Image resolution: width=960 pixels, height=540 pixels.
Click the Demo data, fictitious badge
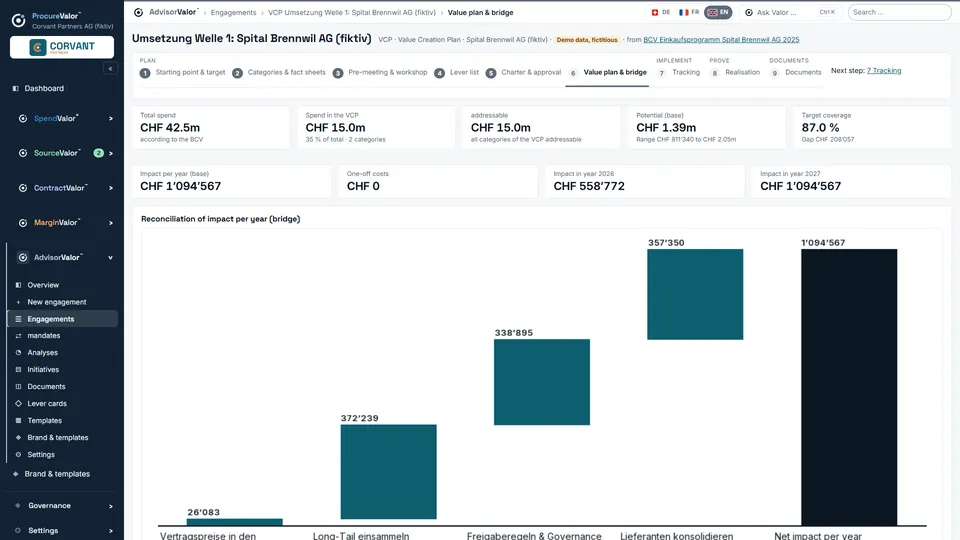click(587, 40)
